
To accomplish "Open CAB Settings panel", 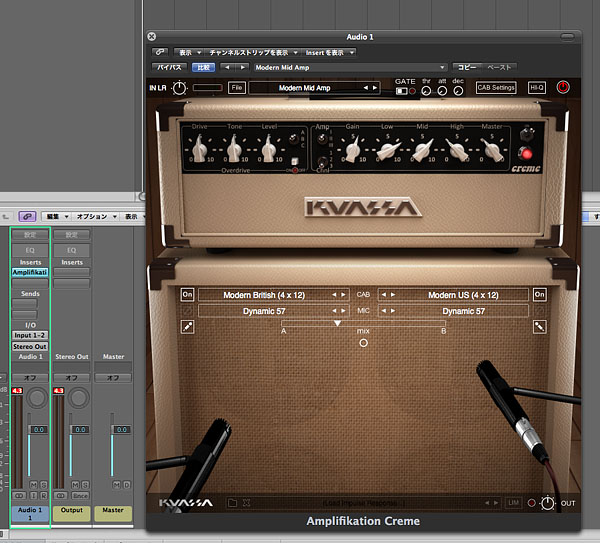I will (x=496, y=88).
